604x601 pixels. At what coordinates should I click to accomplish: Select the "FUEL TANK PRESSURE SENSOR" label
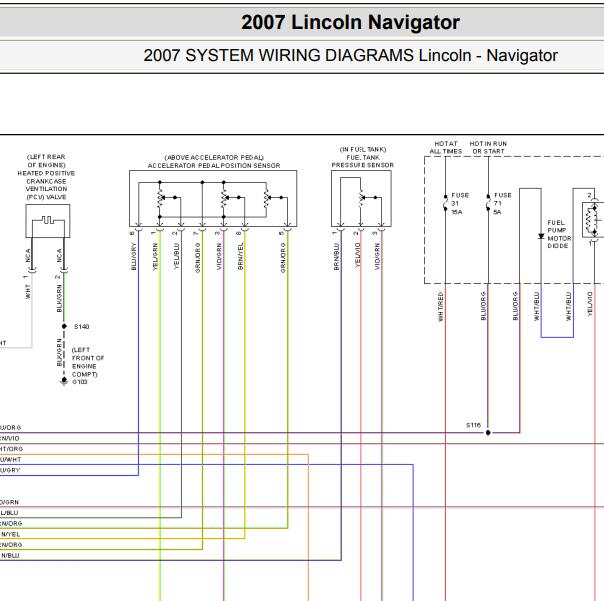coord(363,161)
